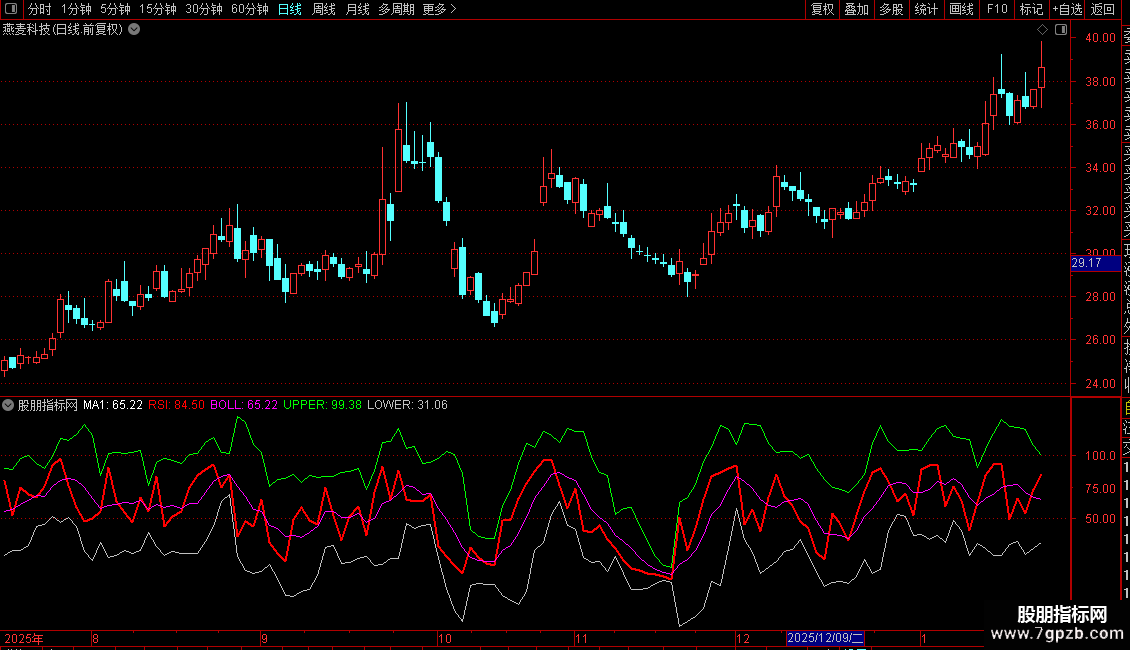This screenshot has height=650, width=1130.
Task: Click the 100.0 indicator axis label
Action: click(x=1100, y=455)
